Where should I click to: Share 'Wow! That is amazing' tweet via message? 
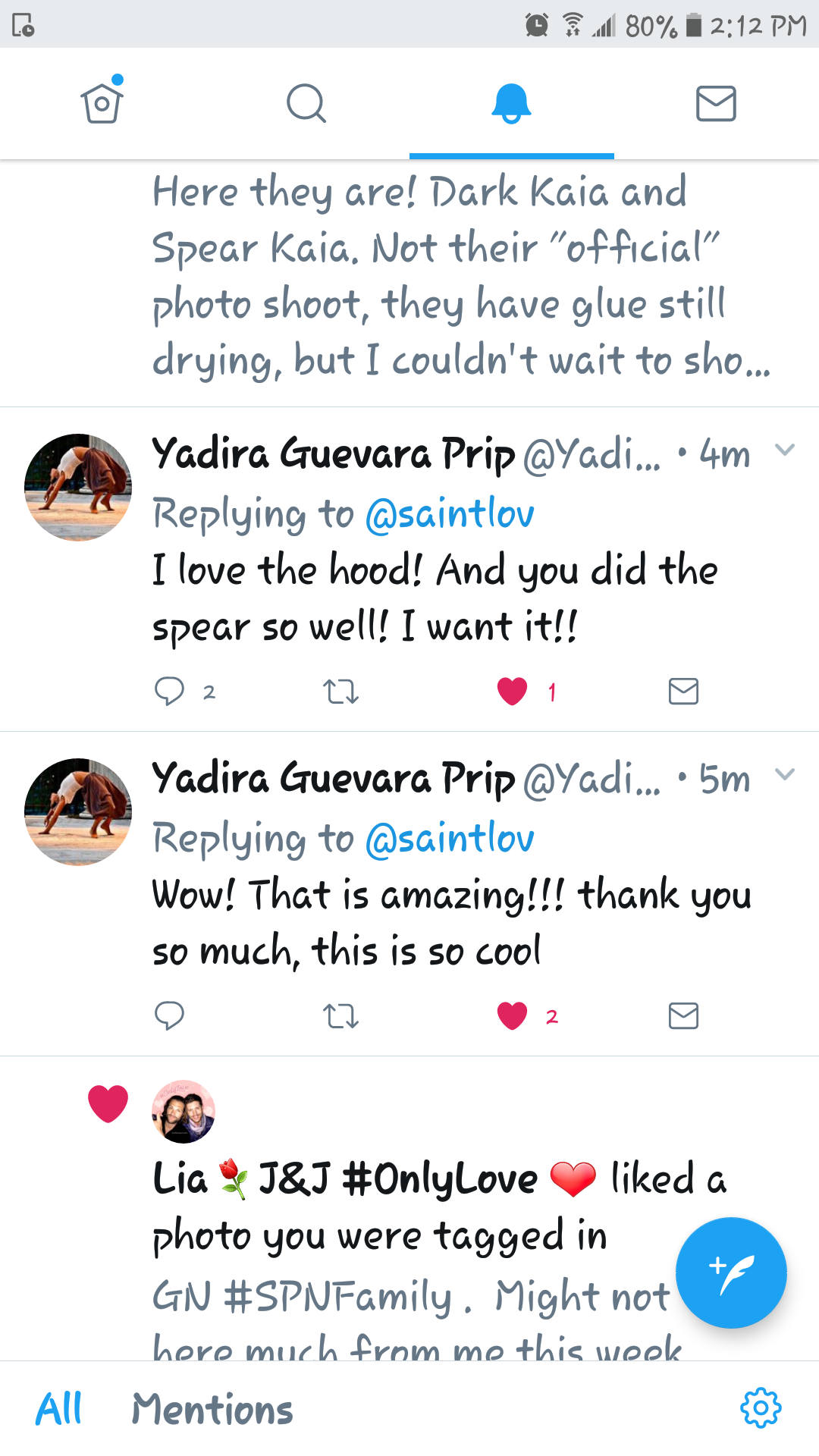pos(683,1015)
